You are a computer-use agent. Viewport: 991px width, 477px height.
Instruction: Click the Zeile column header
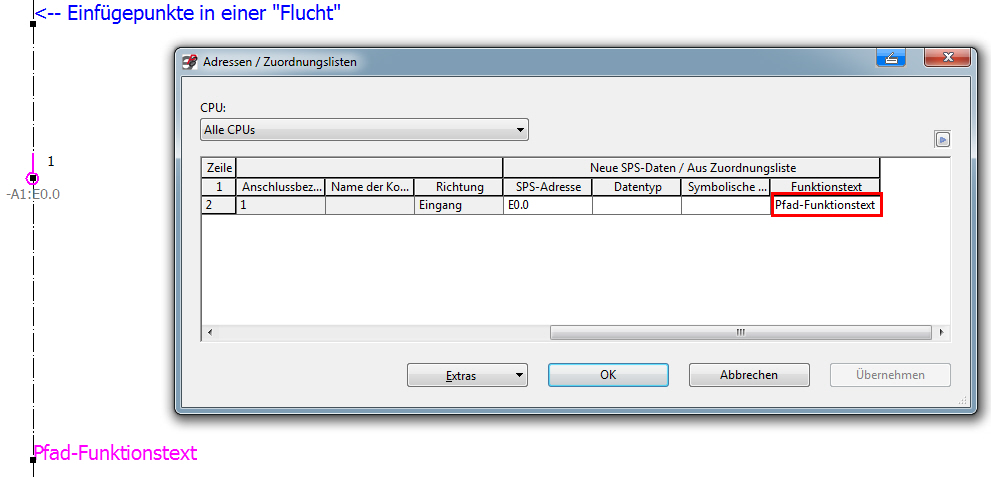tap(219, 168)
